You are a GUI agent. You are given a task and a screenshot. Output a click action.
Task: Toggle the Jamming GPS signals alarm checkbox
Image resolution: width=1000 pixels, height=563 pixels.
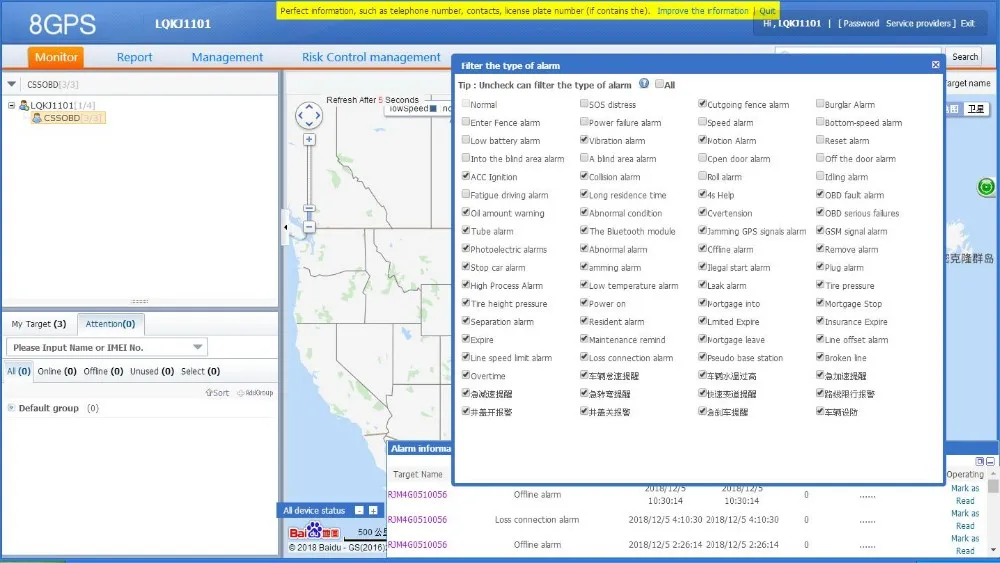point(702,230)
